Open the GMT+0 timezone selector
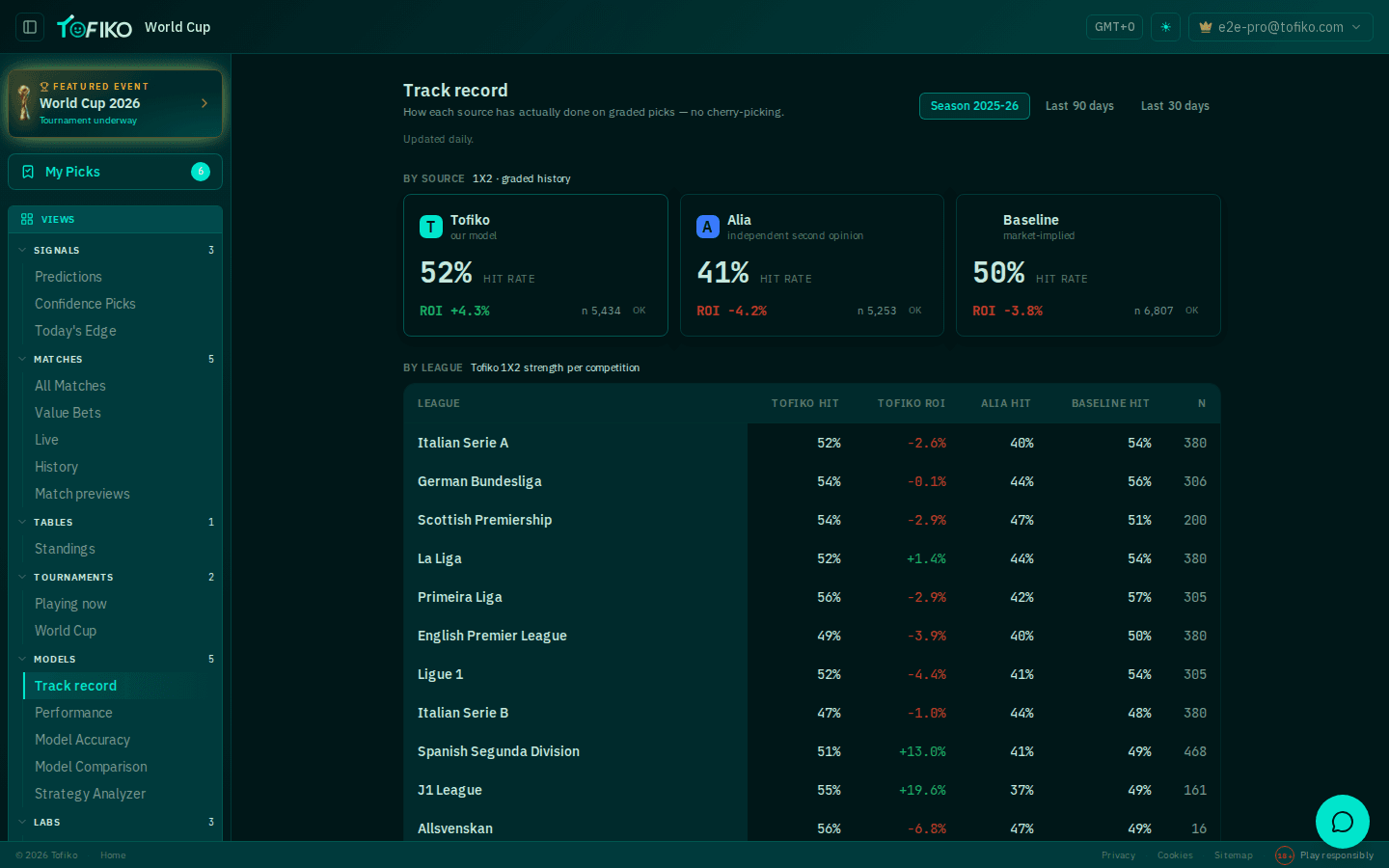This screenshot has width=1389, height=868. pos(1114,27)
